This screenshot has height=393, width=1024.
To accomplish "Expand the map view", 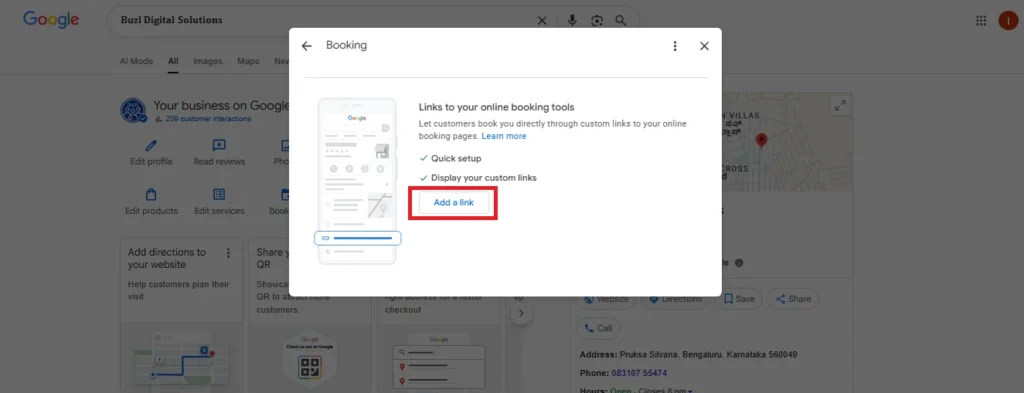I will 840,105.
